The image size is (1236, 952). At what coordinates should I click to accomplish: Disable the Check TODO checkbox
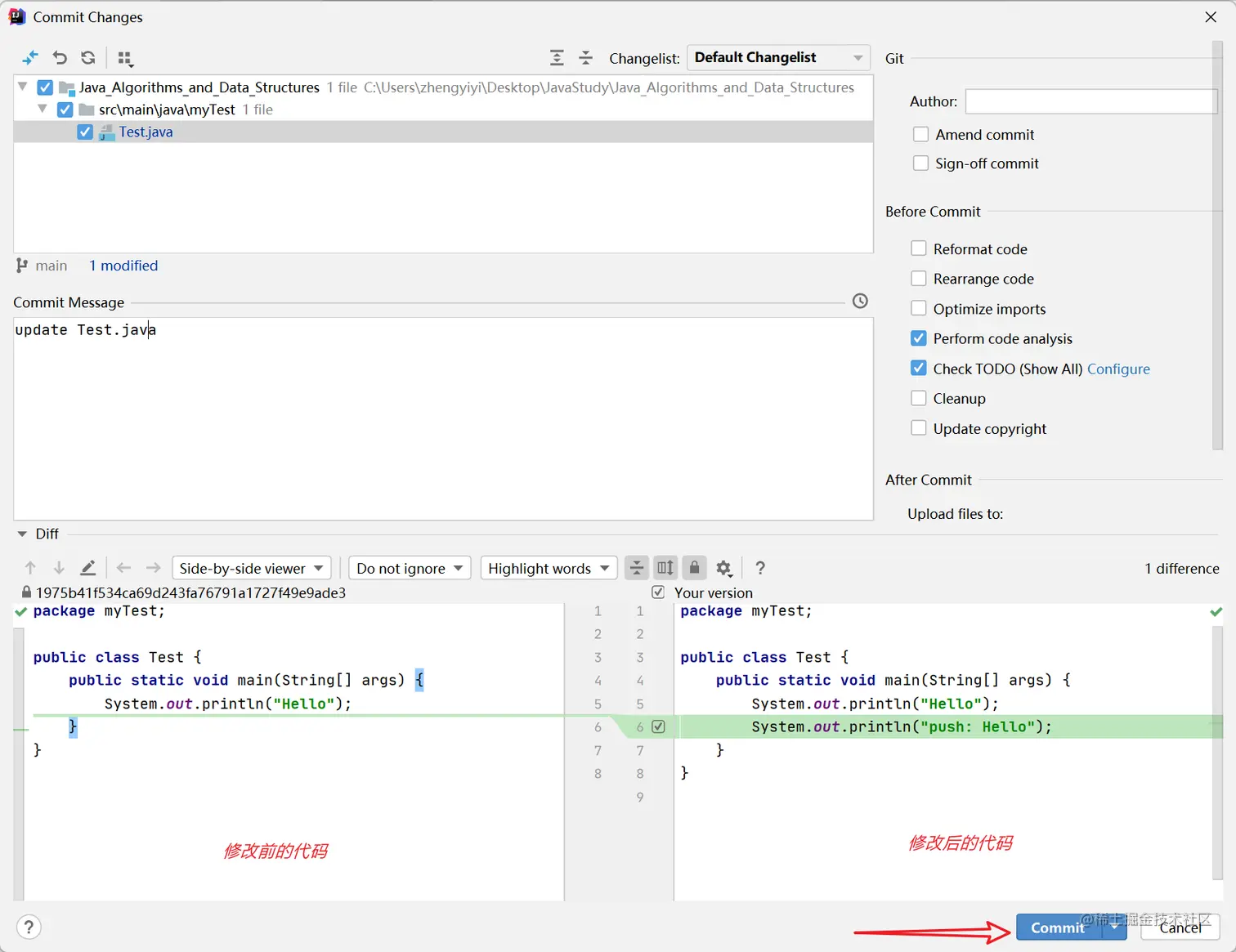919,368
